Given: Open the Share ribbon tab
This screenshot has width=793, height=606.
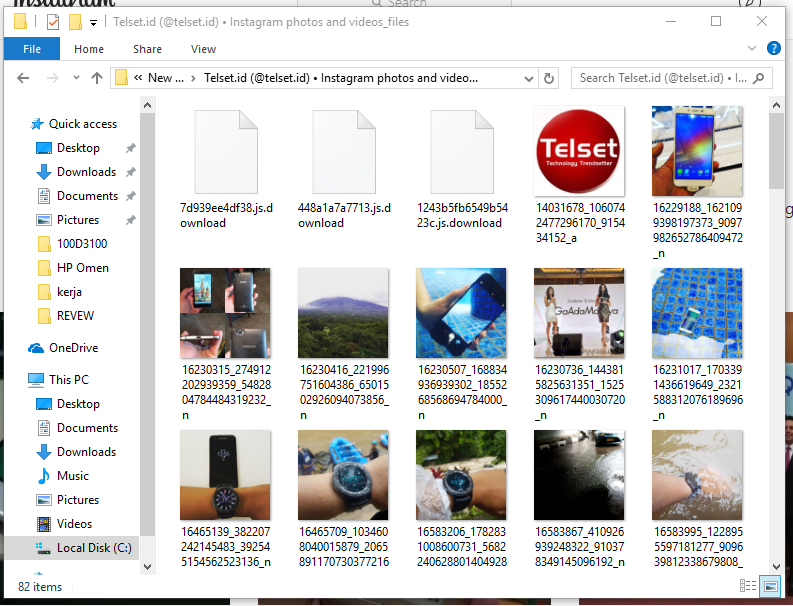Looking at the screenshot, I should (147, 49).
